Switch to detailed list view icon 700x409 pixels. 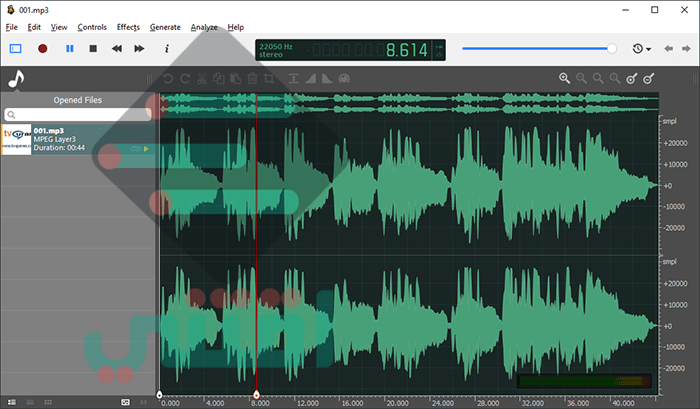pos(12,402)
